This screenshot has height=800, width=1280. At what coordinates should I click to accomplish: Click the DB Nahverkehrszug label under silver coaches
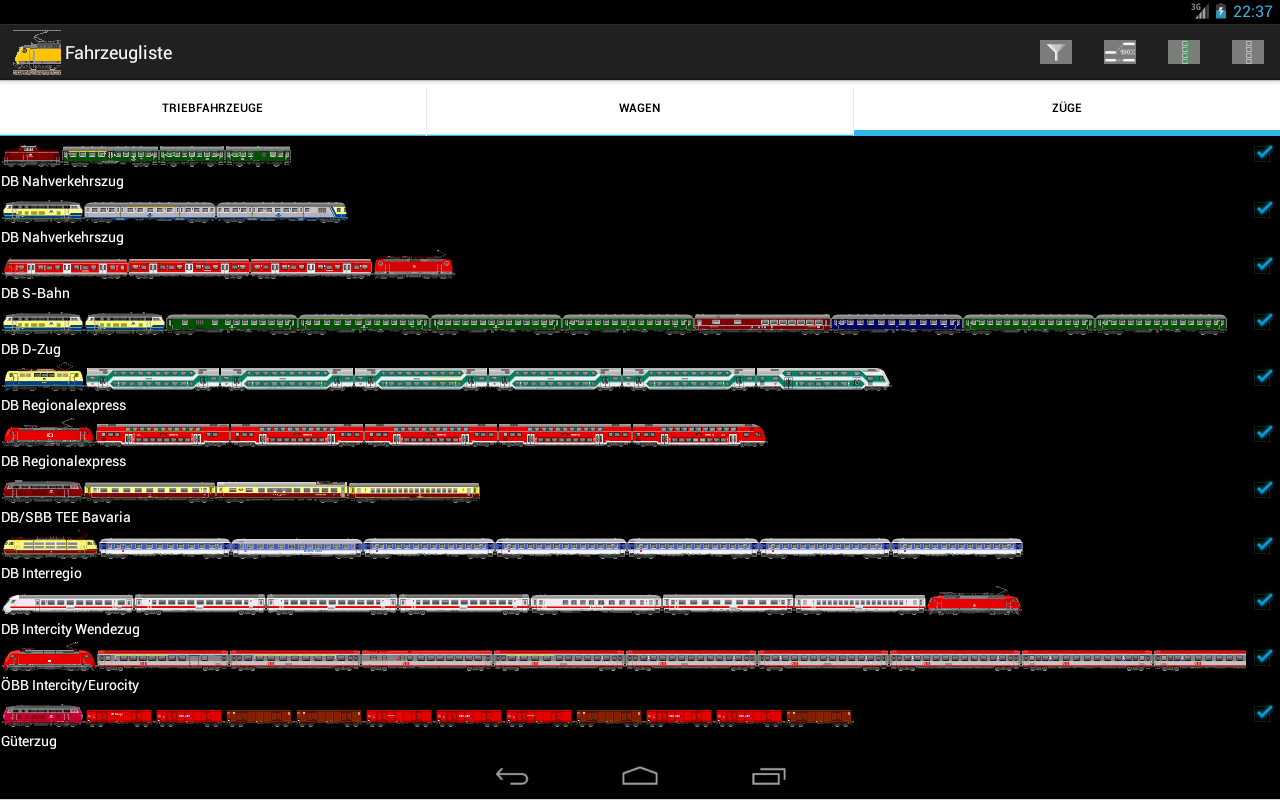coord(62,238)
